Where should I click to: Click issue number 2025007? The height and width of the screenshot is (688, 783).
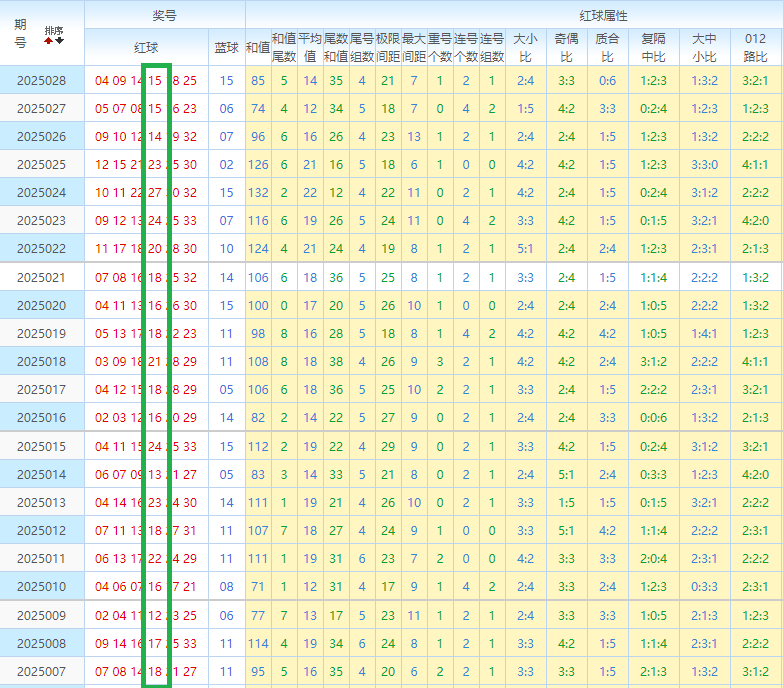(41, 671)
